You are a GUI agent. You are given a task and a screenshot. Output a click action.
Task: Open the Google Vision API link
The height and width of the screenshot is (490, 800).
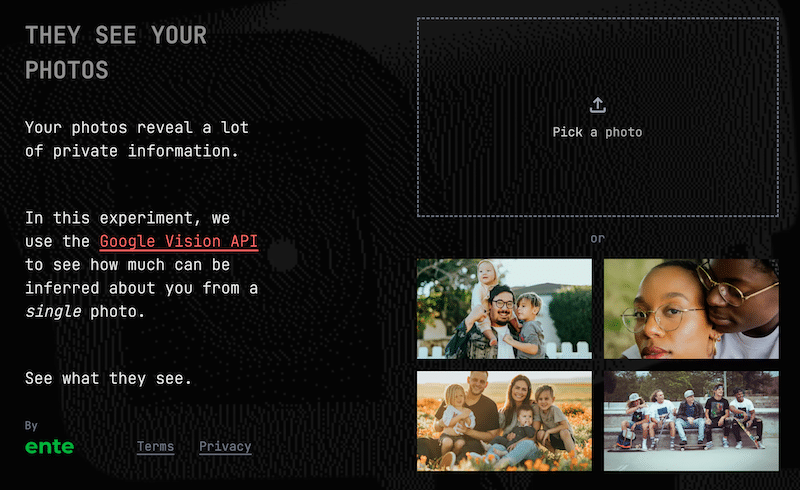(179, 241)
